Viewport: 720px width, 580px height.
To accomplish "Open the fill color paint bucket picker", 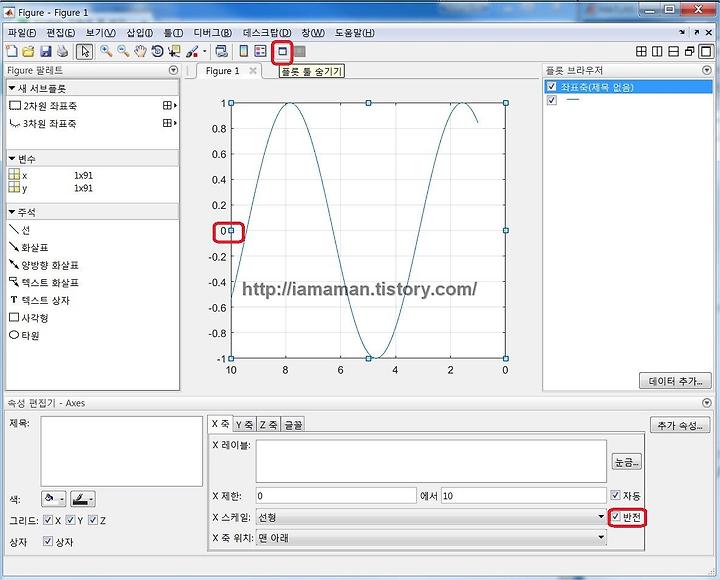I will pyautogui.click(x=53, y=499).
